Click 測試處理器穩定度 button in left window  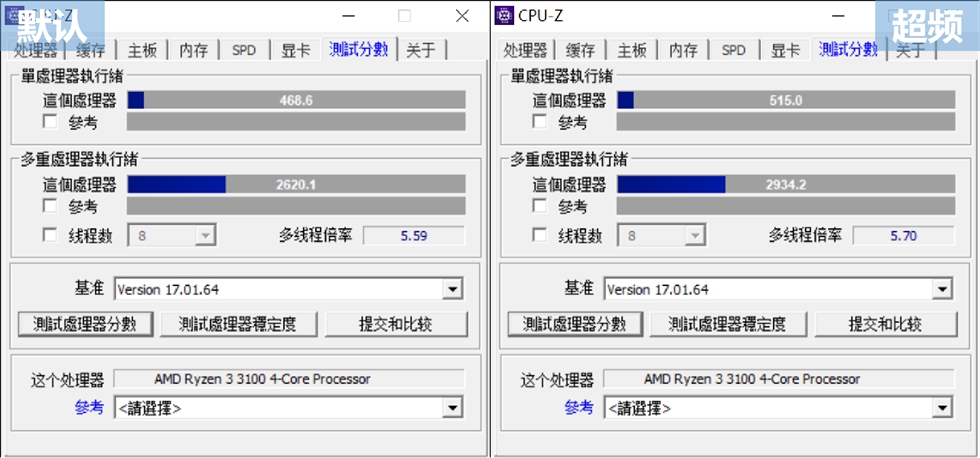pos(239,324)
